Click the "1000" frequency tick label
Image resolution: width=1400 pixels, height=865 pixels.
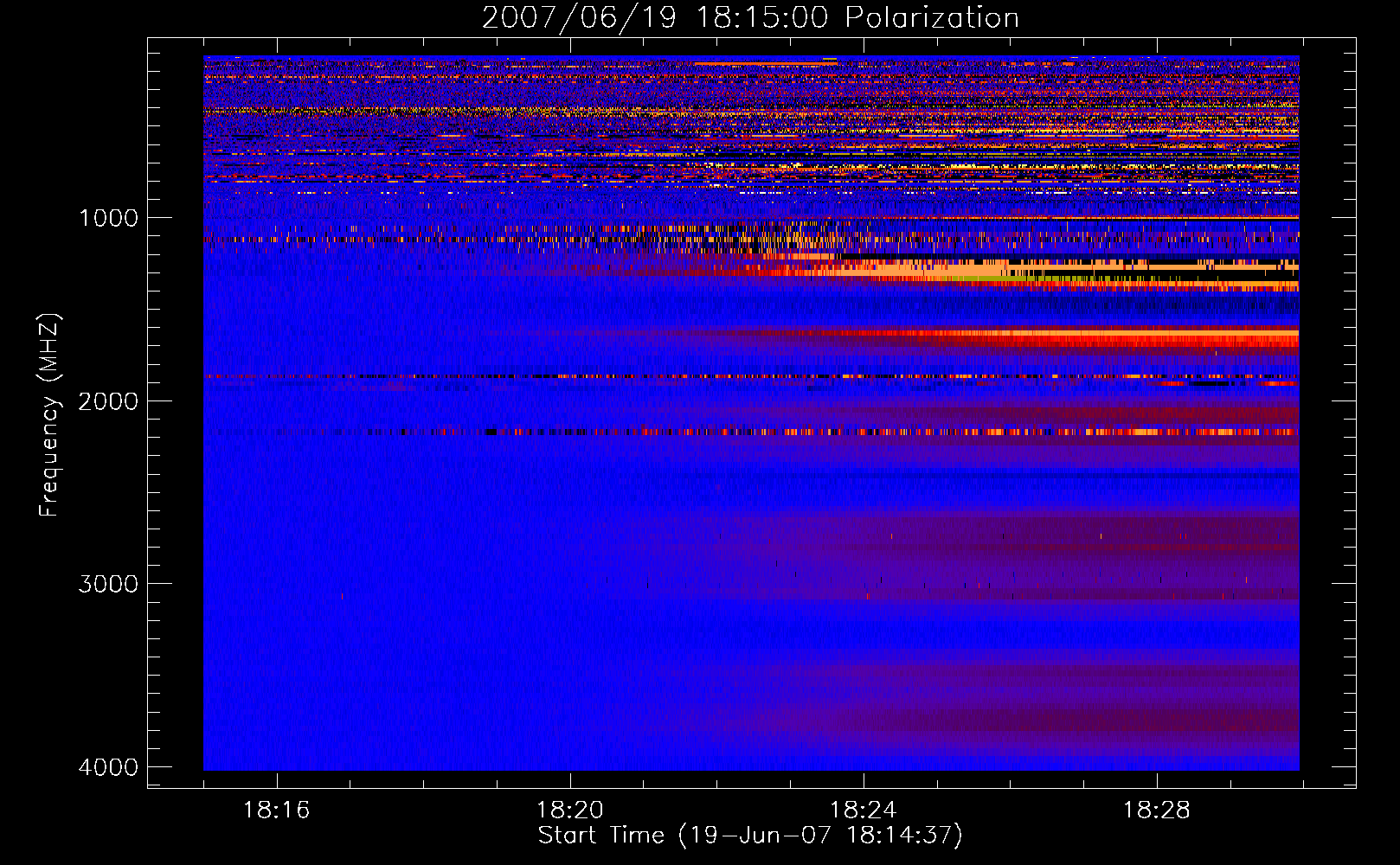point(108,218)
